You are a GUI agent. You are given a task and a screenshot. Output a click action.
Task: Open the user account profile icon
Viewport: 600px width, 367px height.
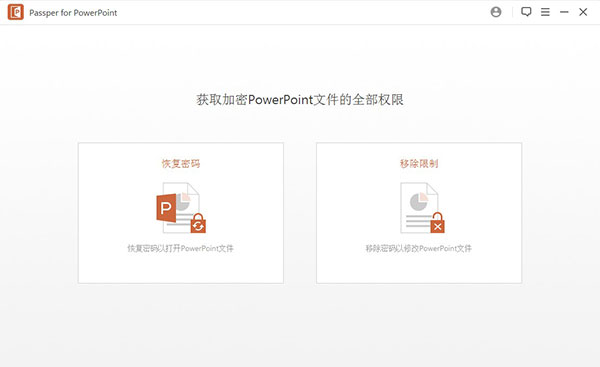click(496, 12)
